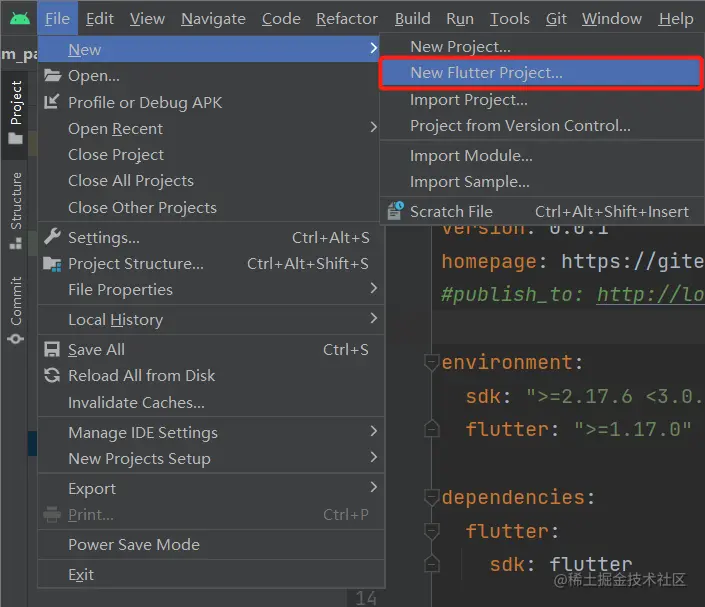Open the Refactor menu

[x=347, y=18]
